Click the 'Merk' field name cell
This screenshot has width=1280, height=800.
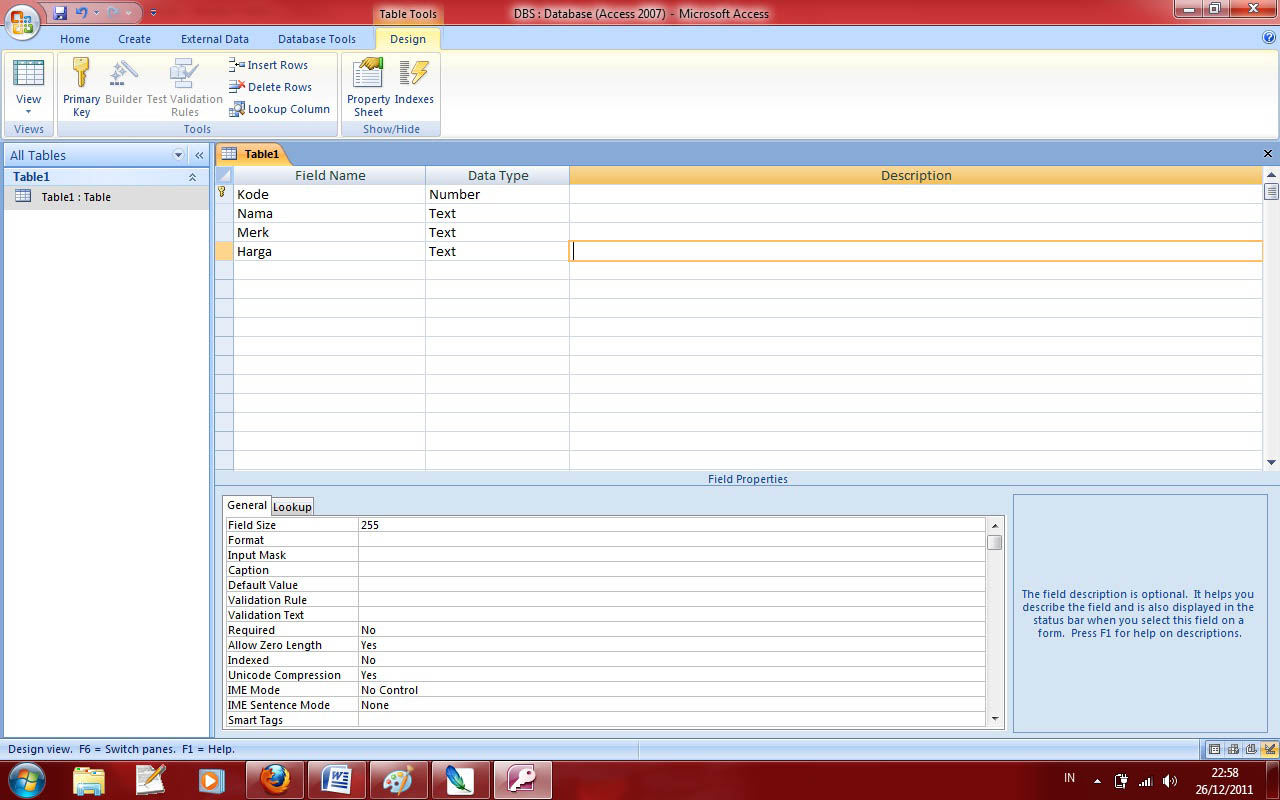330,232
